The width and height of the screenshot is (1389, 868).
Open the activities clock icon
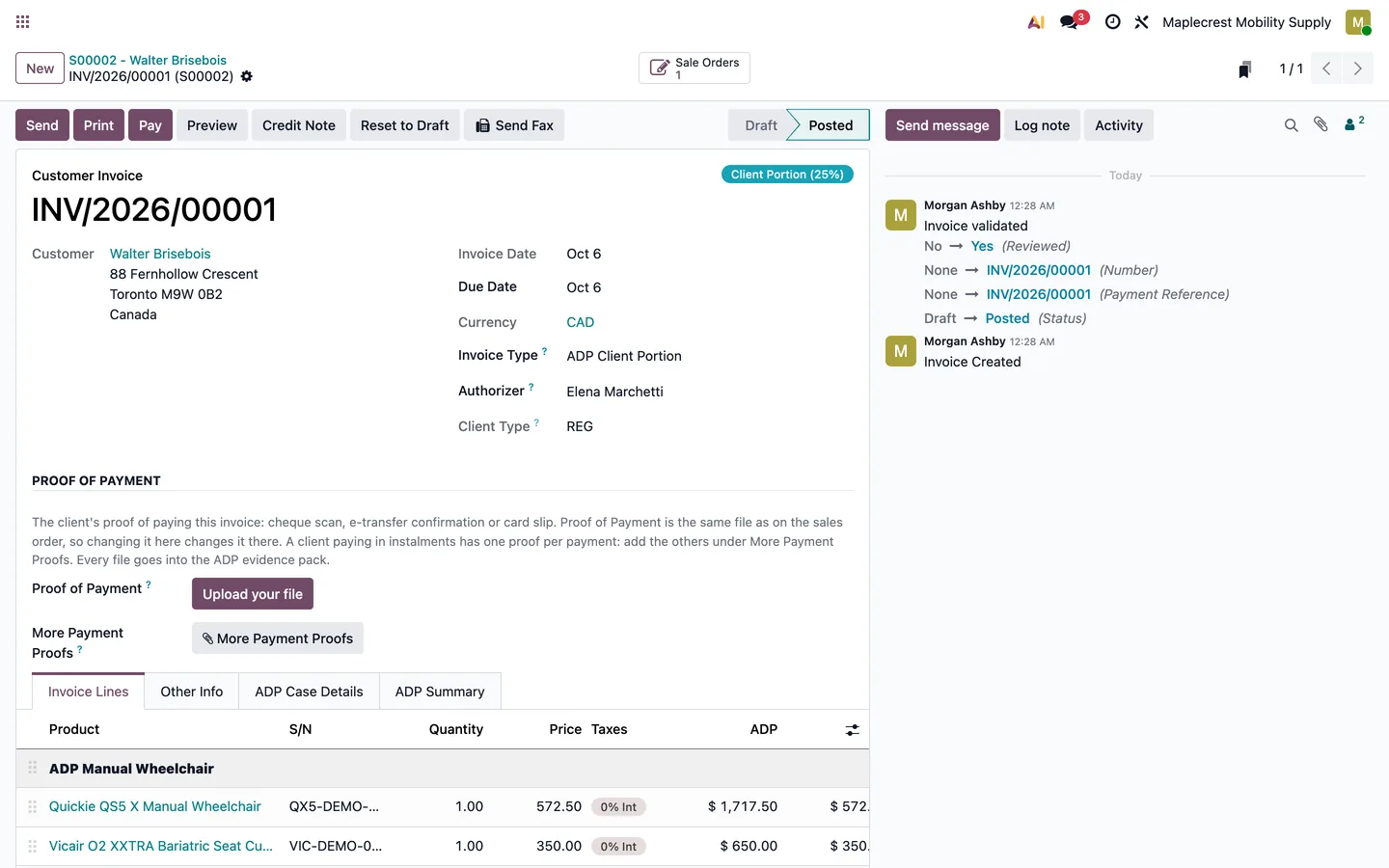1112,22
